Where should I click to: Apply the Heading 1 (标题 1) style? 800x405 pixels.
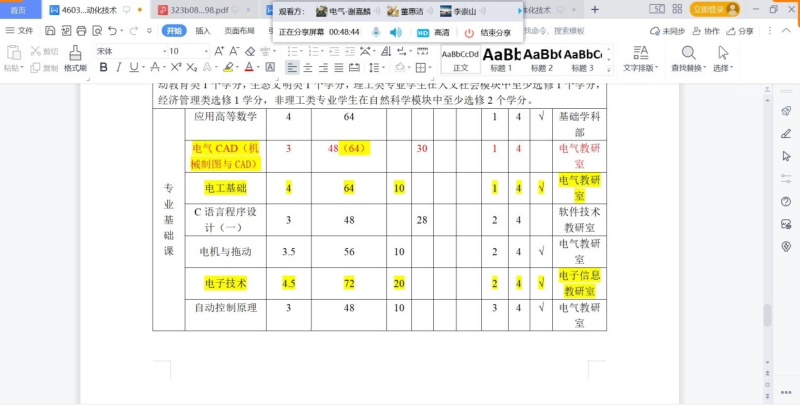click(500, 58)
